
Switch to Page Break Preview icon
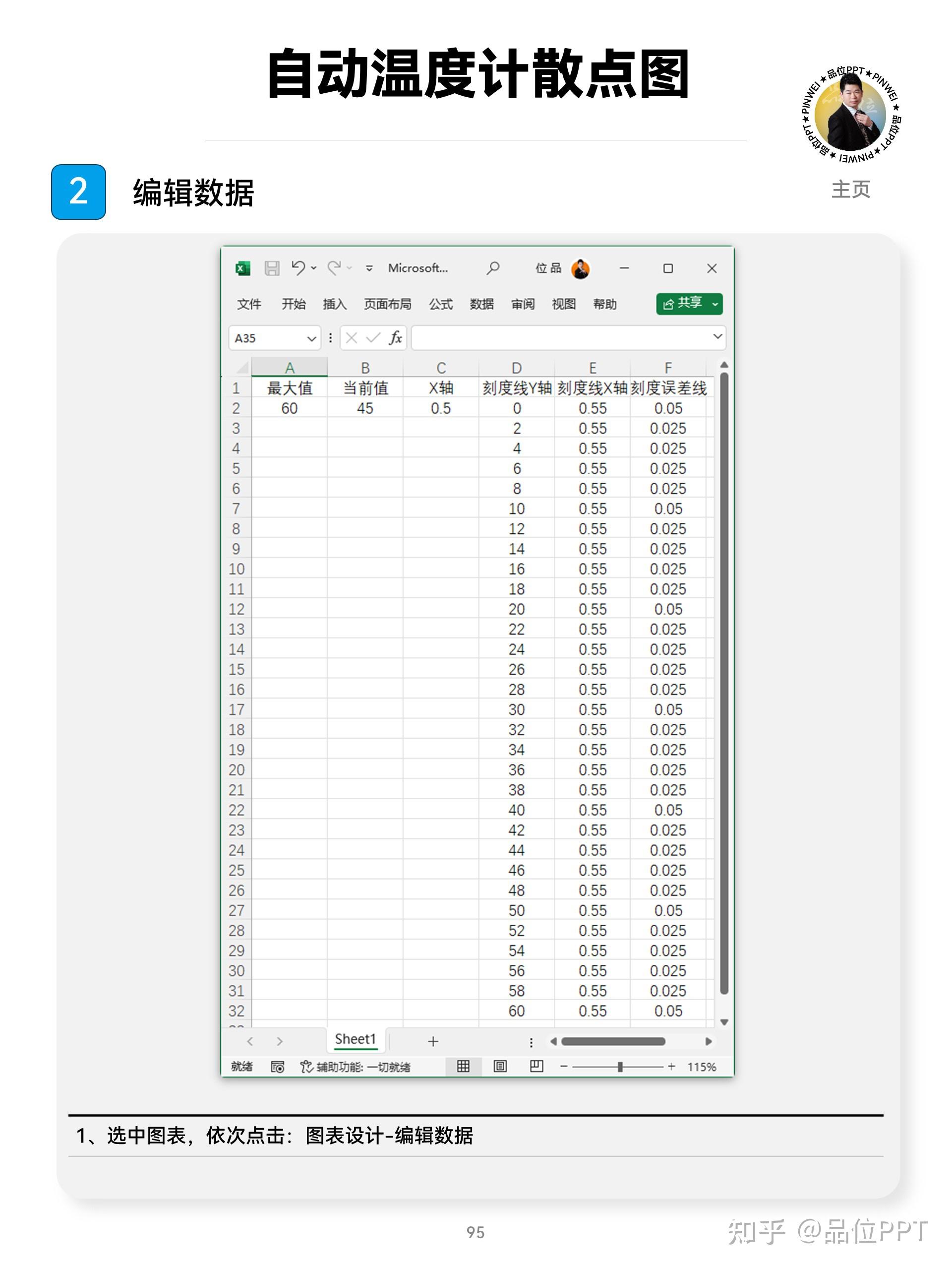tap(536, 1066)
